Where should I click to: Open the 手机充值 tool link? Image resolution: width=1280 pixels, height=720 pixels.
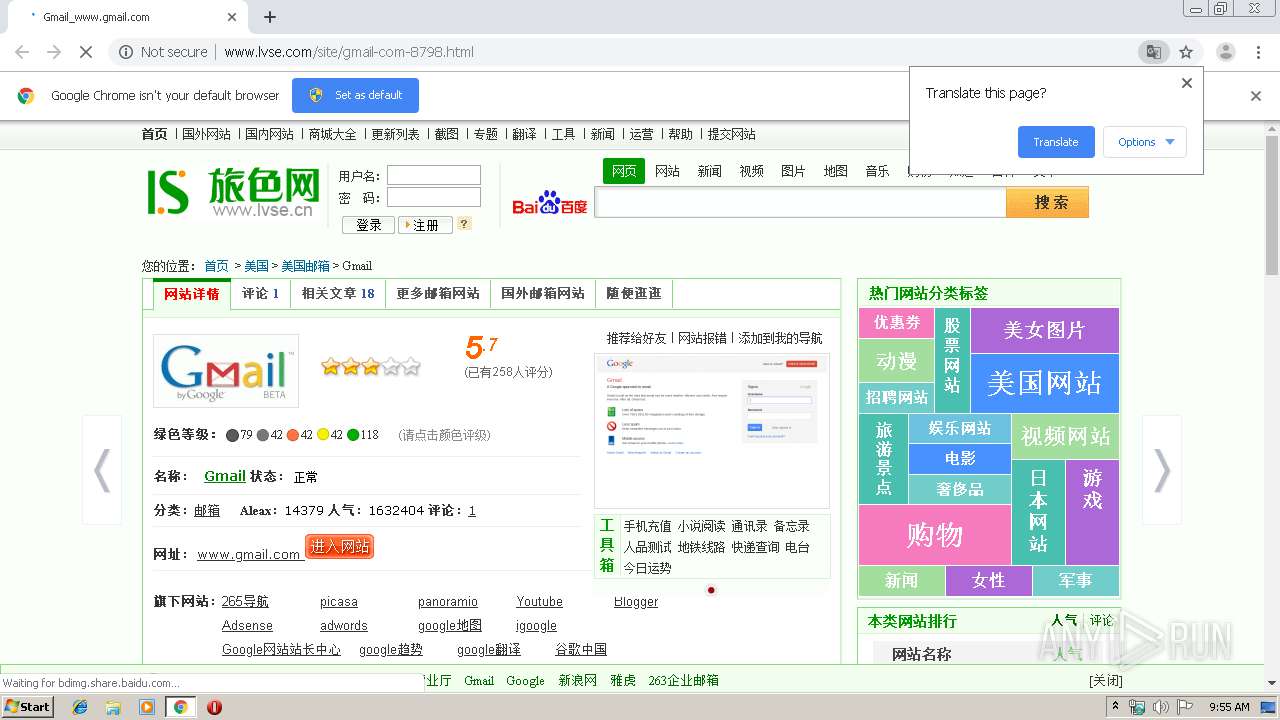pos(648,526)
